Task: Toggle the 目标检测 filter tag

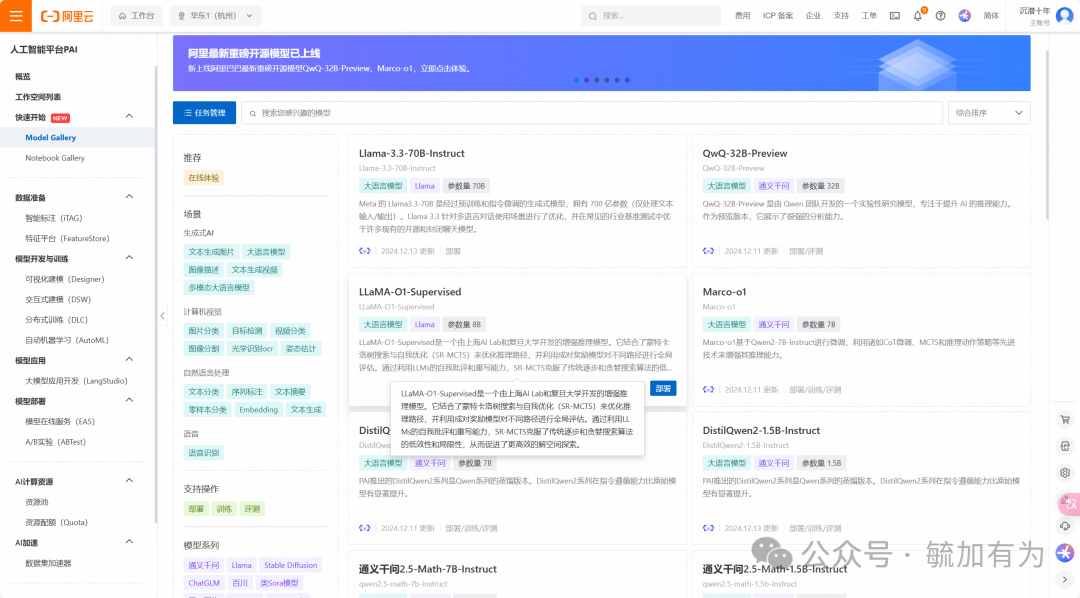Action: coord(247,331)
